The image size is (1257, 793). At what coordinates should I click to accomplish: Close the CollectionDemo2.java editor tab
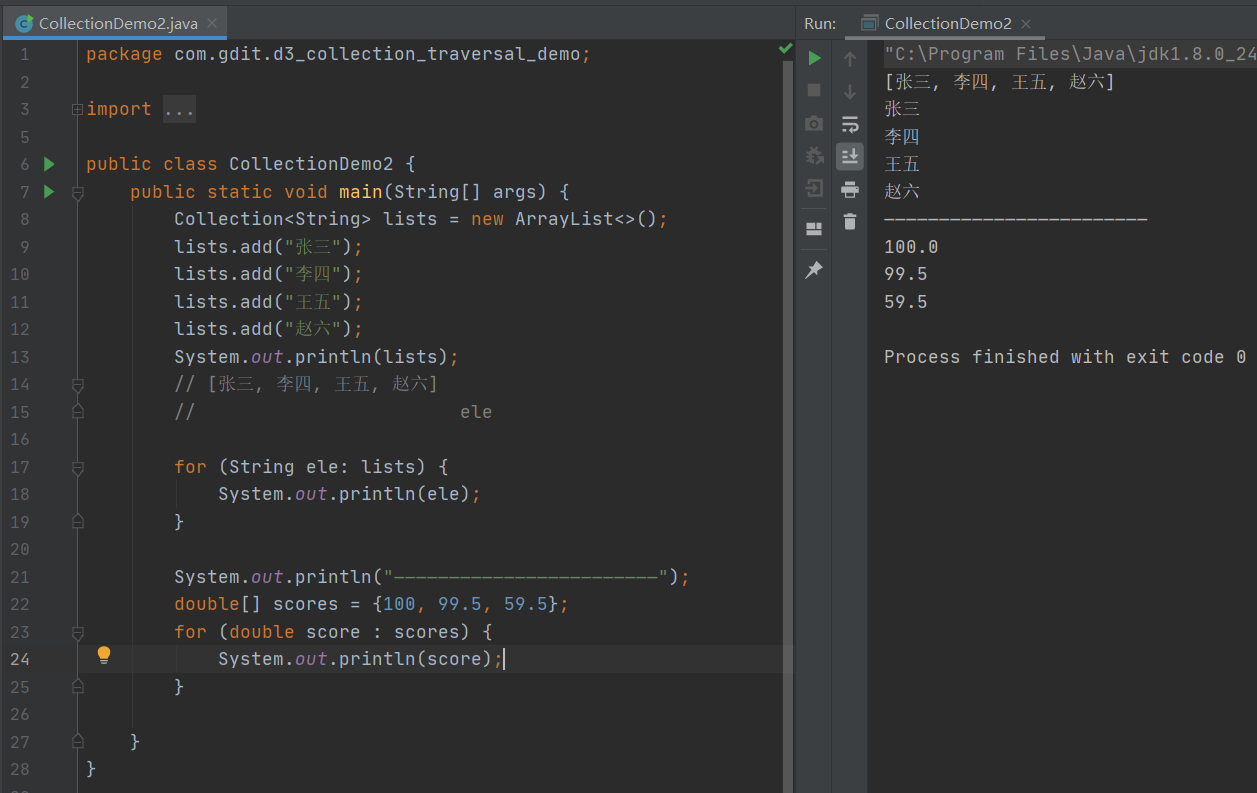(x=213, y=23)
